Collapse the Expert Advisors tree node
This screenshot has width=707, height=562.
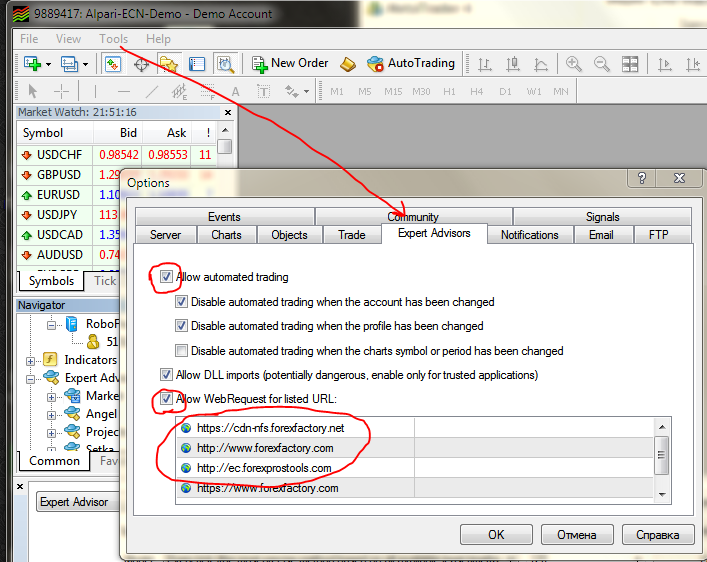[x=30, y=379]
